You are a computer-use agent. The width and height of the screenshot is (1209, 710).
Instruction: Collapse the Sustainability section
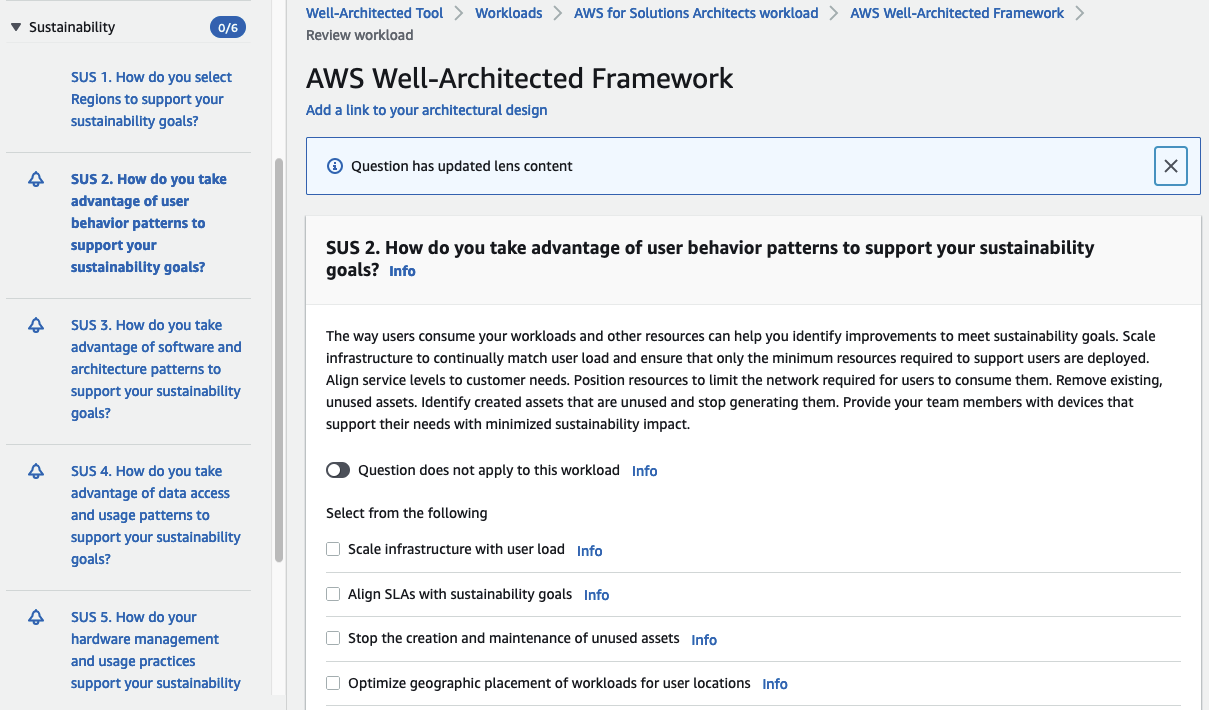coord(16,27)
